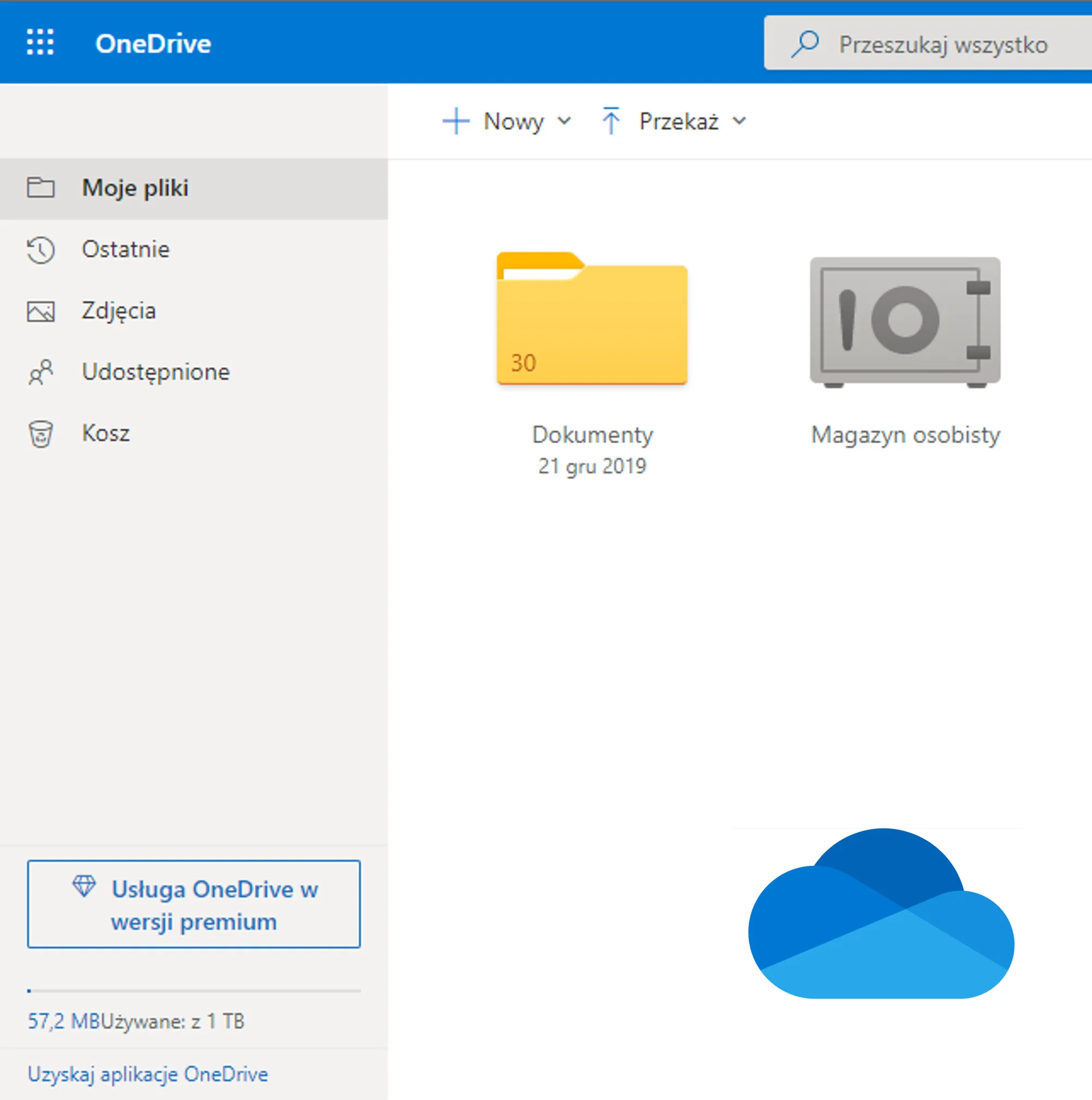Click the search magnifier icon
Image resolution: width=1092 pixels, height=1100 pixels.
point(805,44)
